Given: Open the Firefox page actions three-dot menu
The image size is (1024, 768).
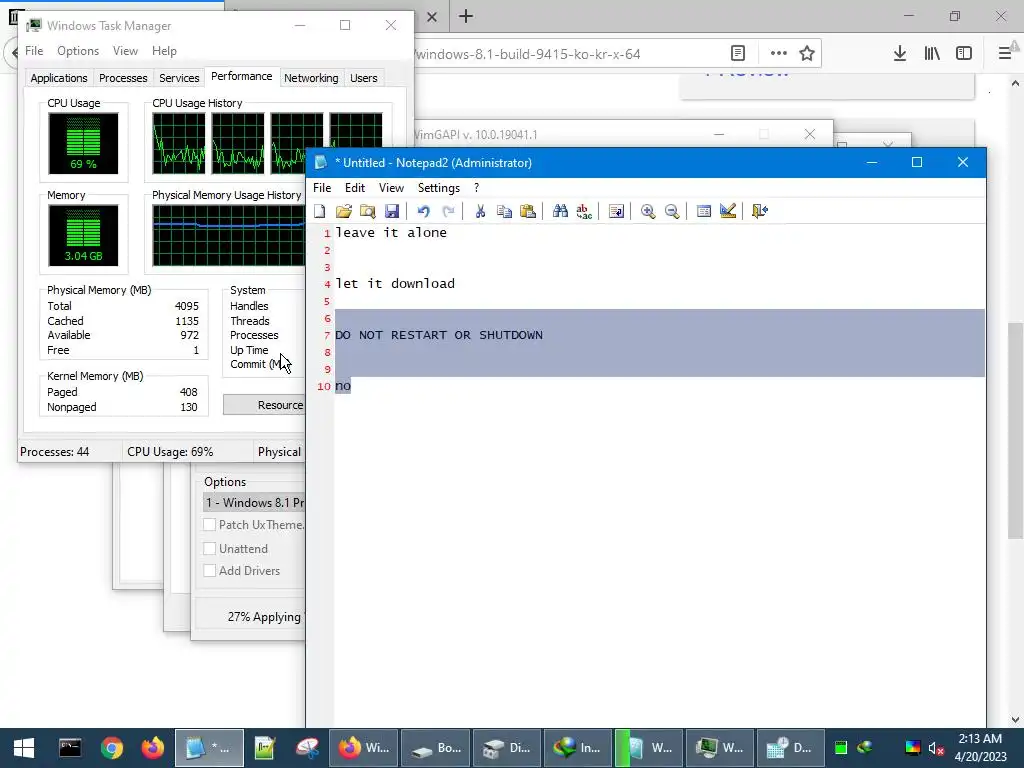Looking at the screenshot, I should (x=778, y=54).
